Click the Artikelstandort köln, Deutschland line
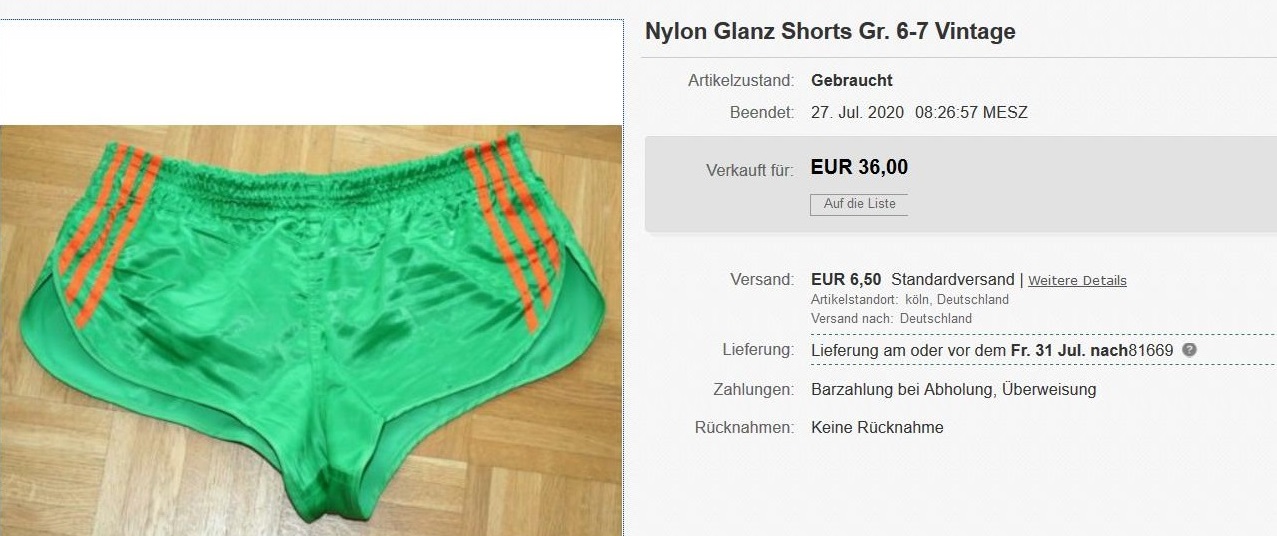The width and height of the screenshot is (1277, 536). pyautogui.click(x=910, y=300)
